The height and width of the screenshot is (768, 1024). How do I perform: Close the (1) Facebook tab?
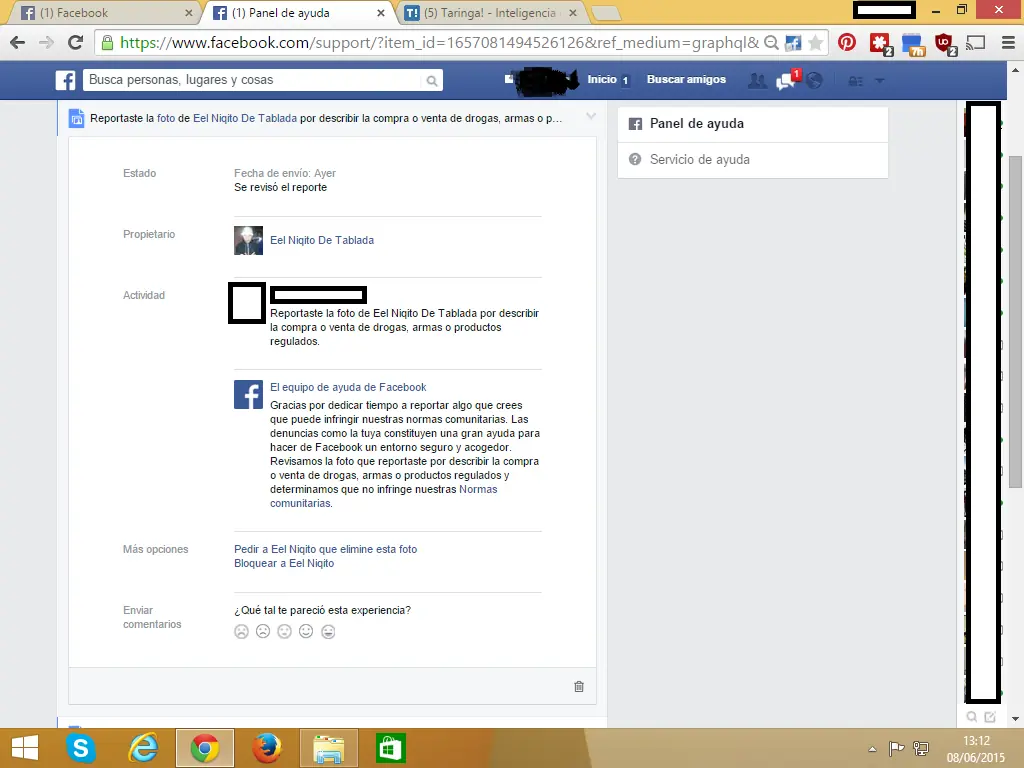click(x=189, y=13)
